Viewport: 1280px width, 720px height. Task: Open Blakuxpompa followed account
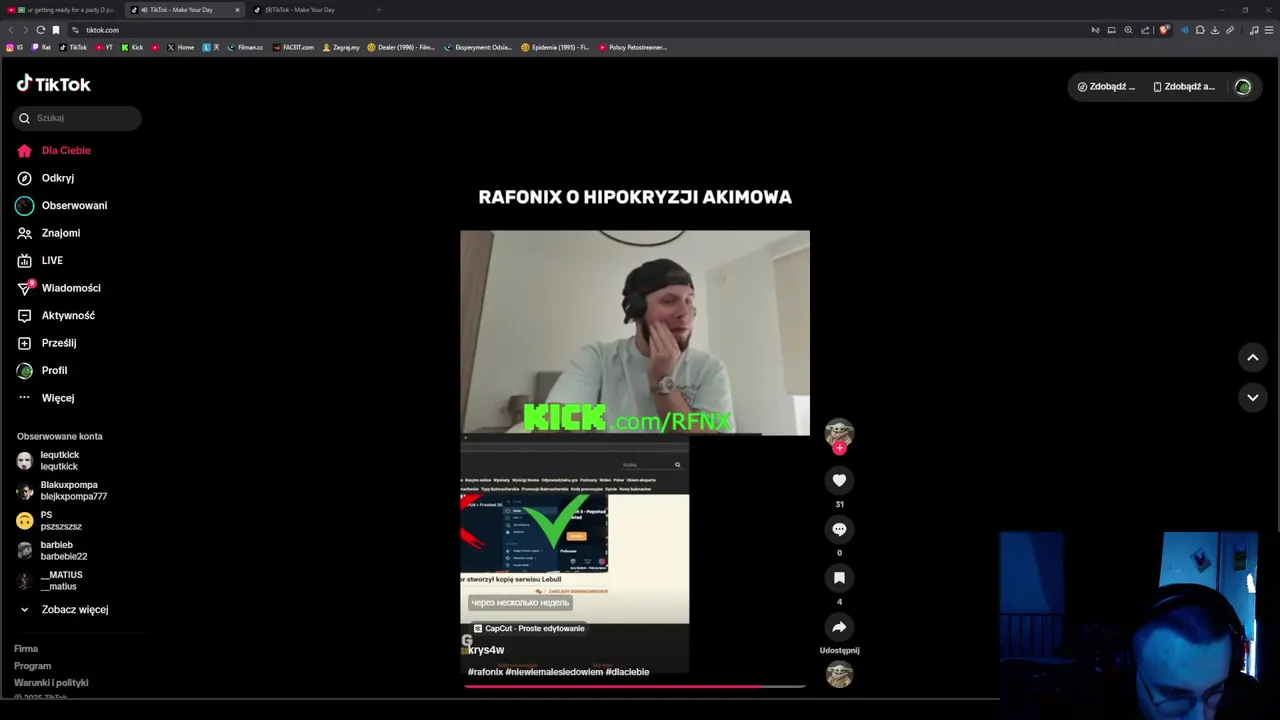62,491
